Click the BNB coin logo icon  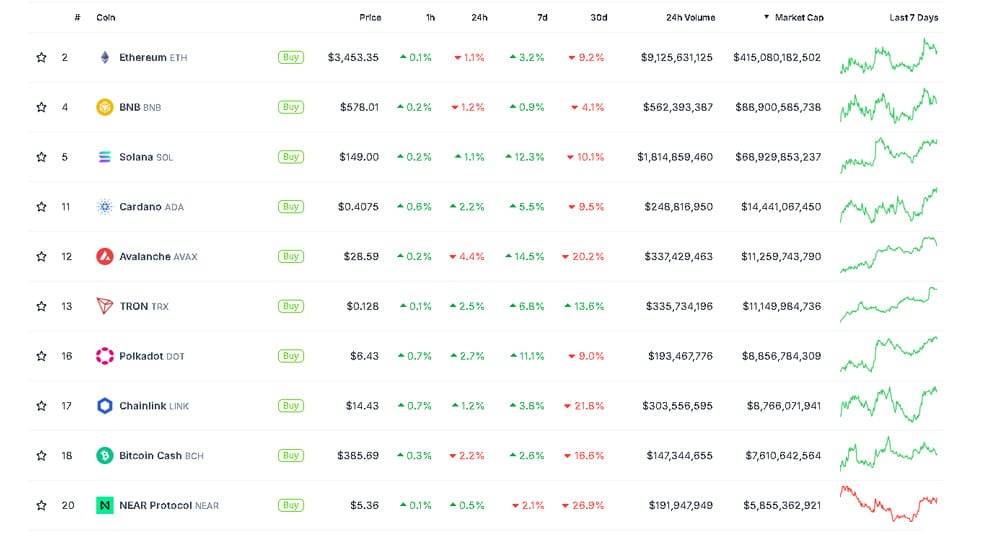pyautogui.click(x=105, y=107)
